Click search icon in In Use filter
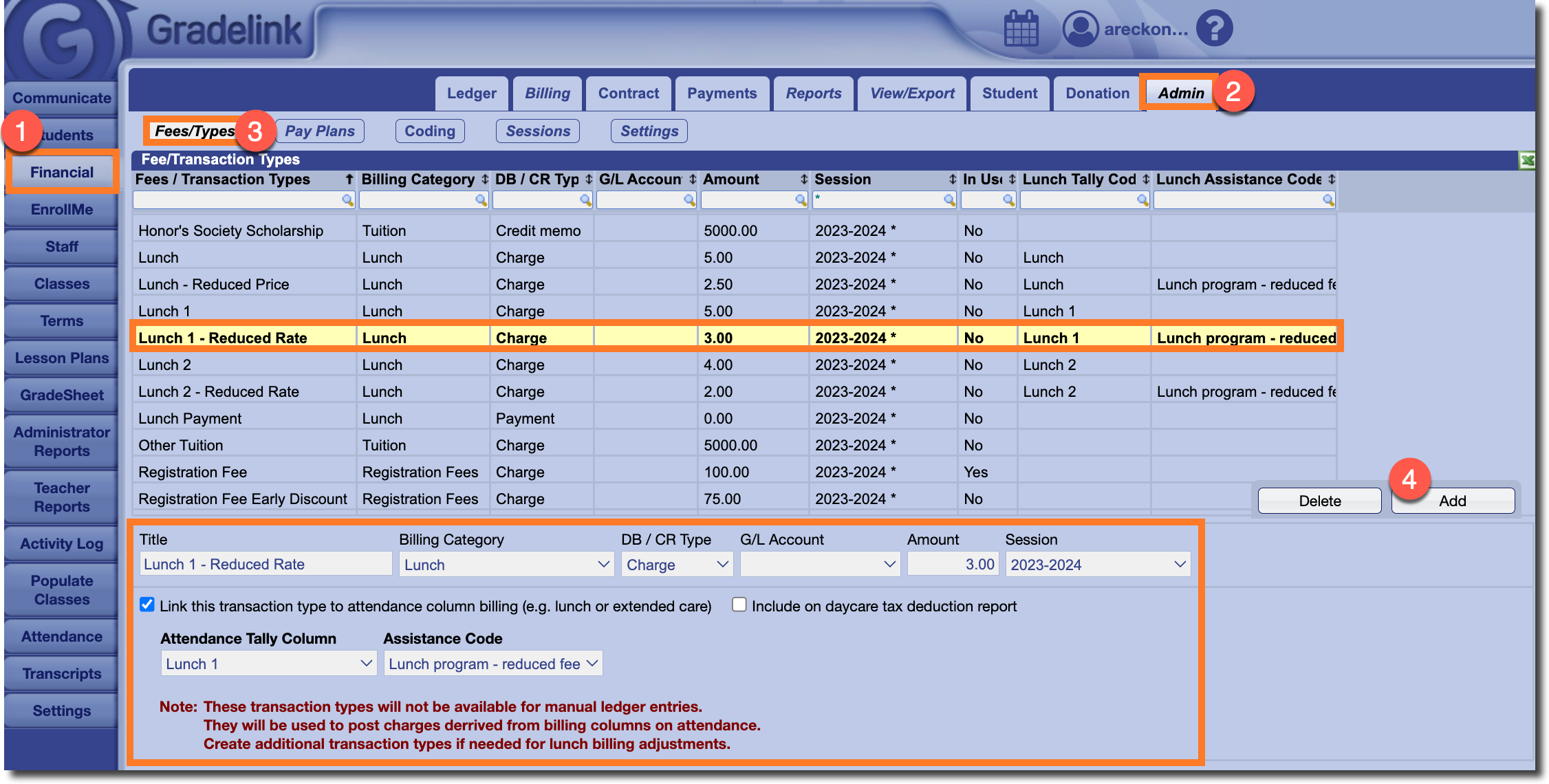1549x784 pixels. pos(1008,200)
